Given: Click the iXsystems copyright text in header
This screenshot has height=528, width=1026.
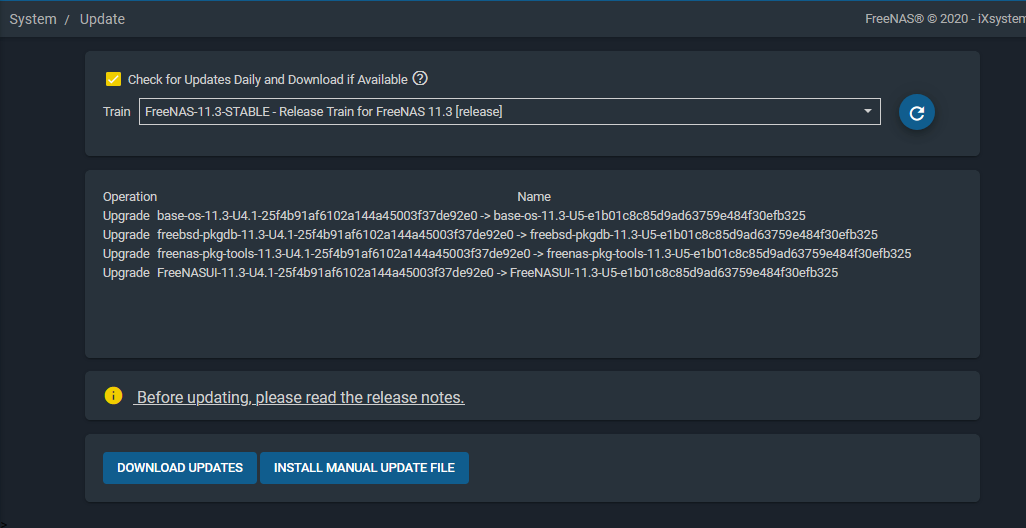Looking at the screenshot, I should click(944, 19).
